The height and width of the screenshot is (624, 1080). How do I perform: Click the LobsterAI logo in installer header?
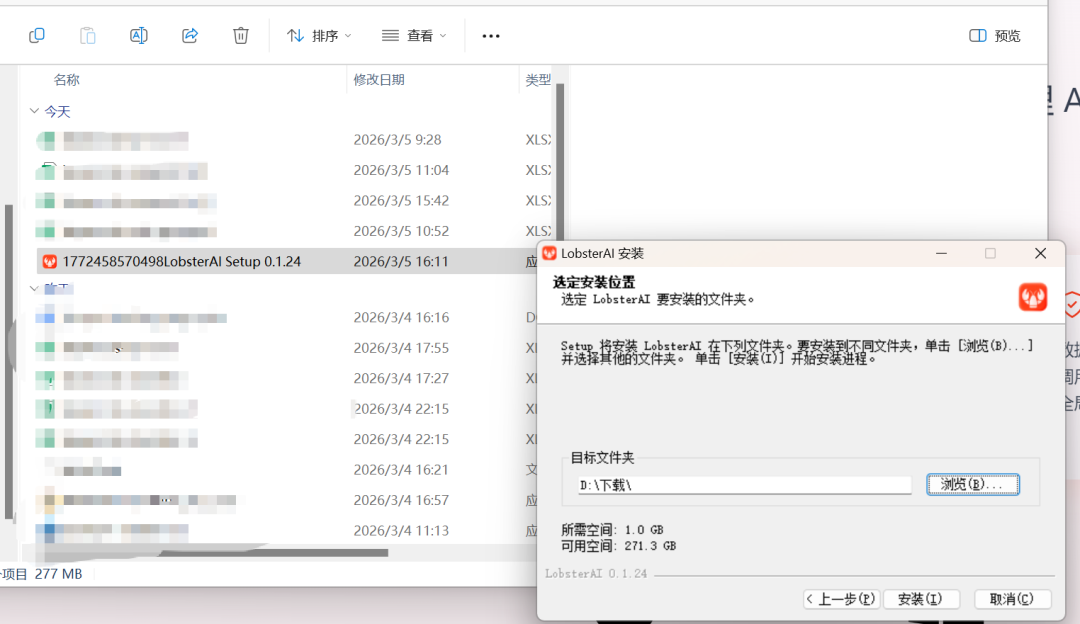[1032, 297]
